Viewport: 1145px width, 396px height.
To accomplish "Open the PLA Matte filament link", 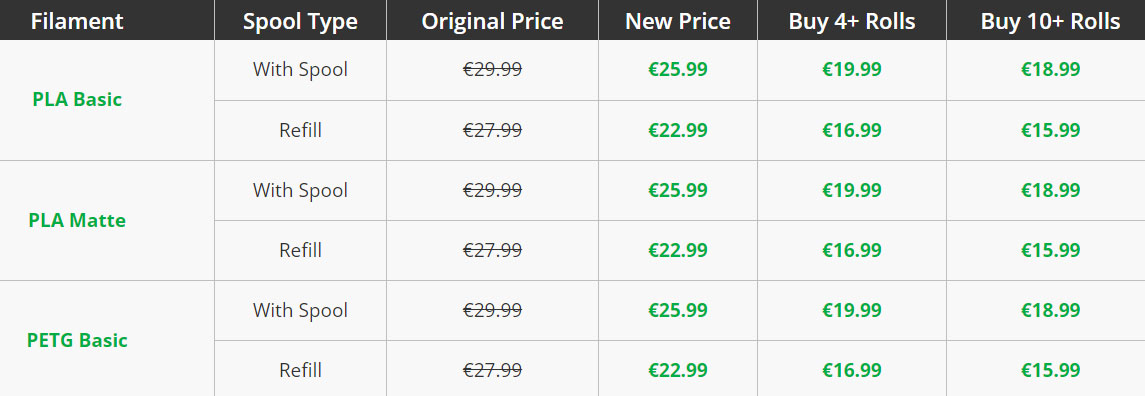I will pos(77,220).
